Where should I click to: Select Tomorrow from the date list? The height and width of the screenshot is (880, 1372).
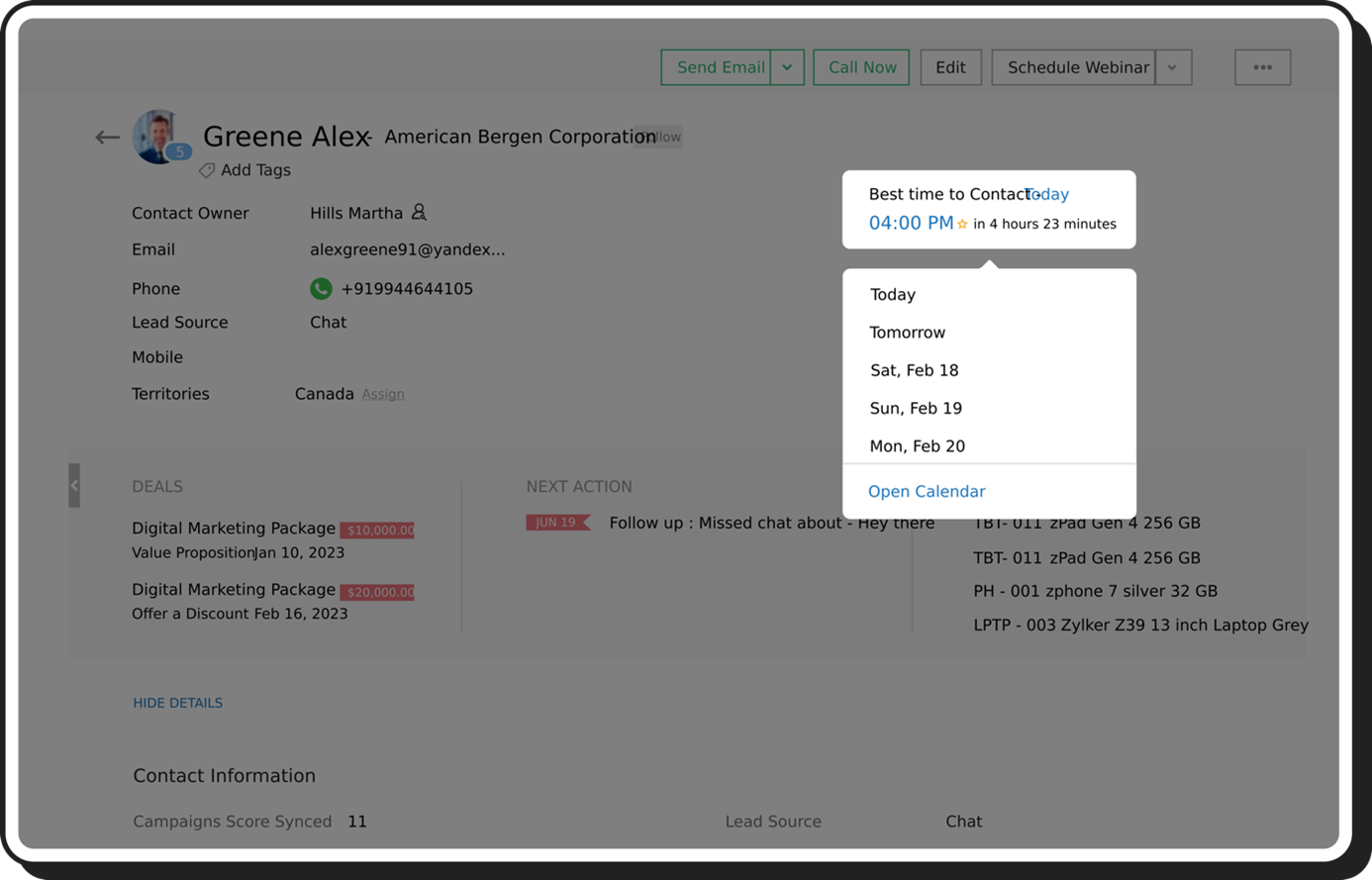(907, 333)
